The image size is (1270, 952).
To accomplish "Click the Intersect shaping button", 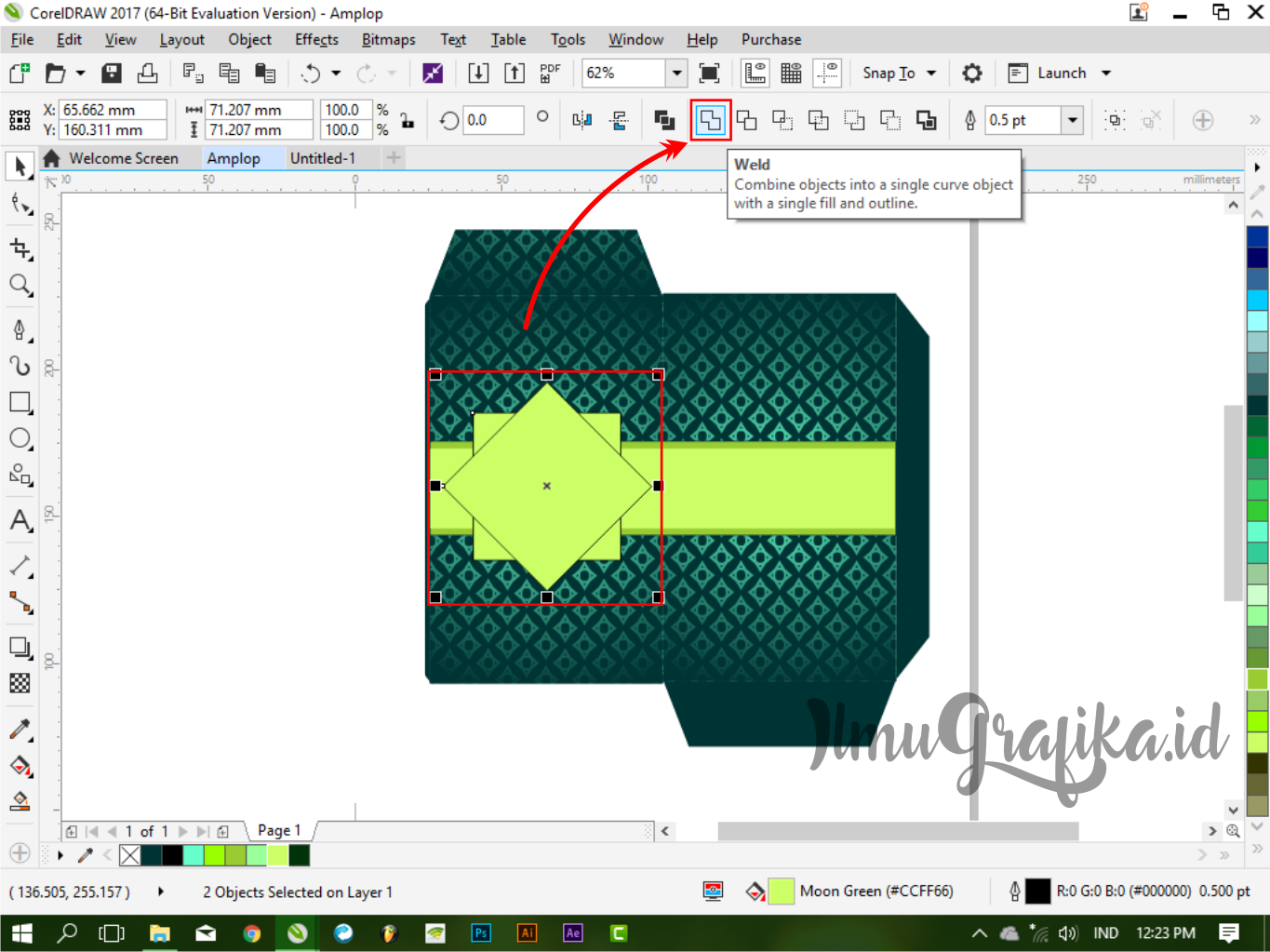I will coord(782,120).
